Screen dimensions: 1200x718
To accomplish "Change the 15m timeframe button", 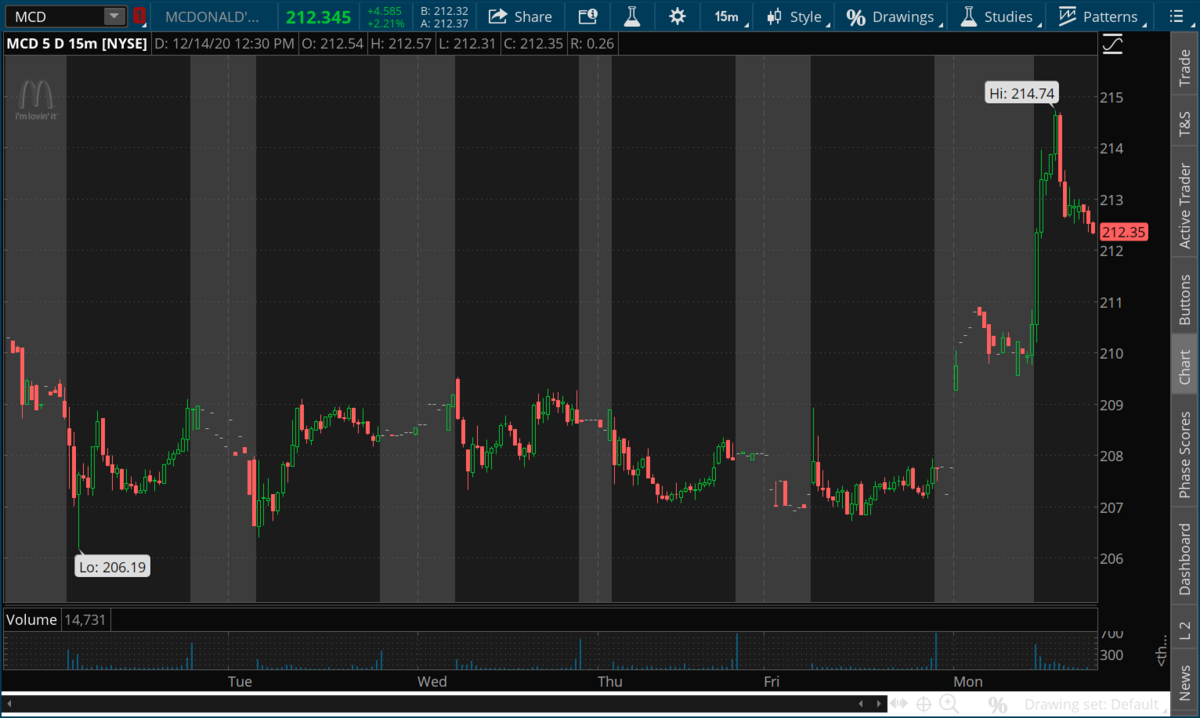I will pos(727,16).
